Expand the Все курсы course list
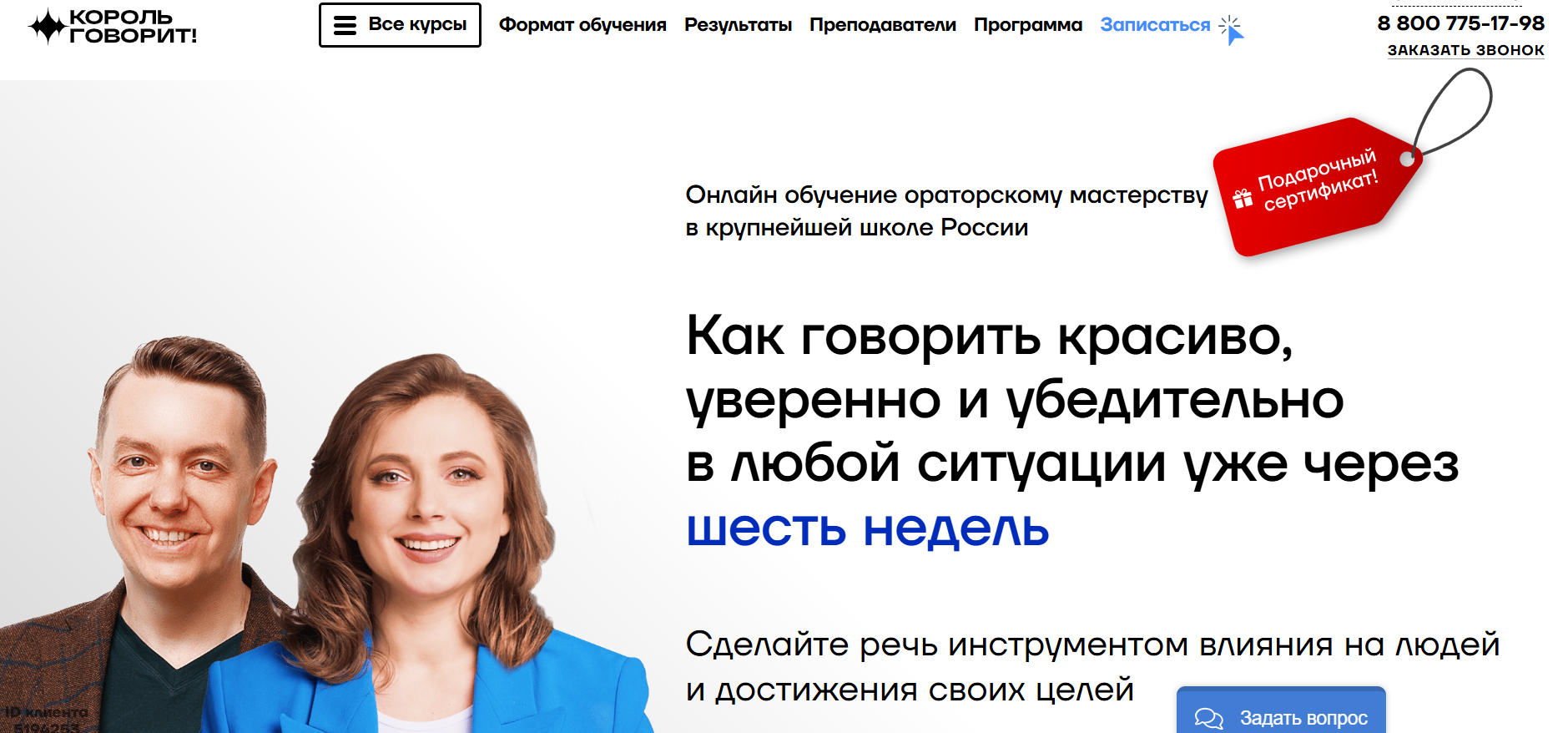 pos(400,25)
